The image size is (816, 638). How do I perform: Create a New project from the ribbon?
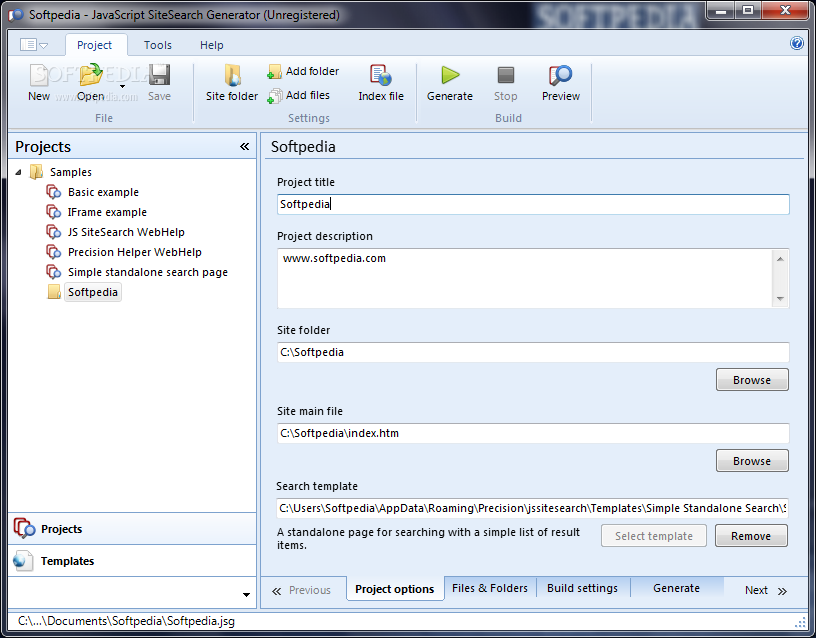point(39,82)
